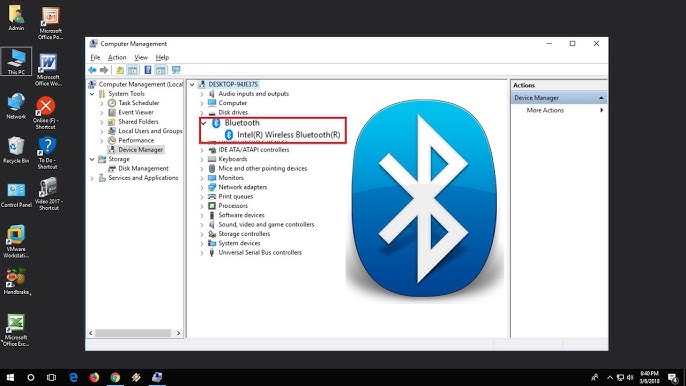The width and height of the screenshot is (686, 386).
Task: Collapse the Storage node
Action: coord(92,159)
